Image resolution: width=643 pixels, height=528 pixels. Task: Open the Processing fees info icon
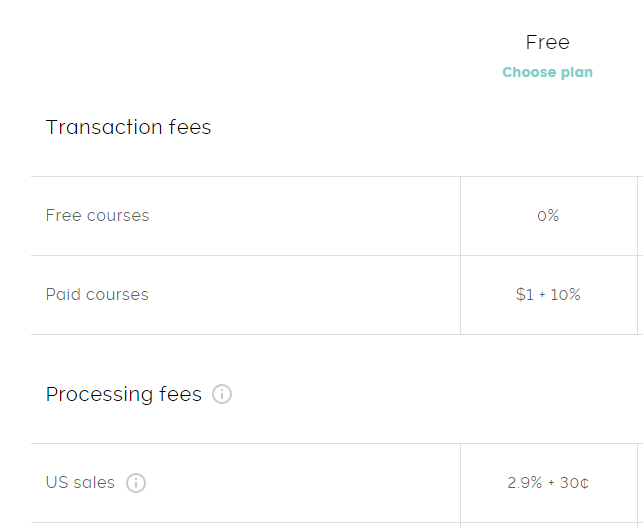222,394
